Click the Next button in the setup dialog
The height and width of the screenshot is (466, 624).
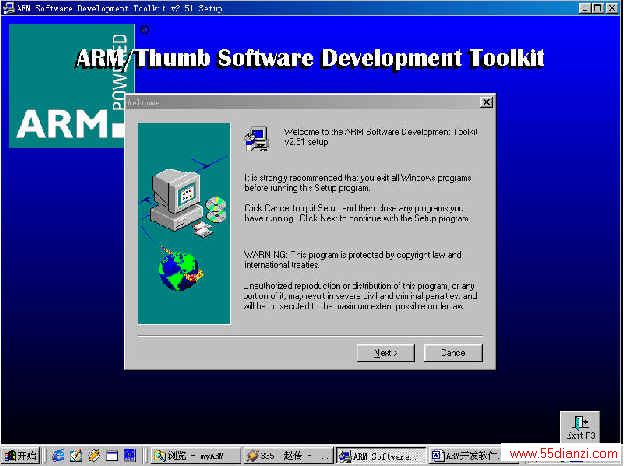tap(385, 353)
